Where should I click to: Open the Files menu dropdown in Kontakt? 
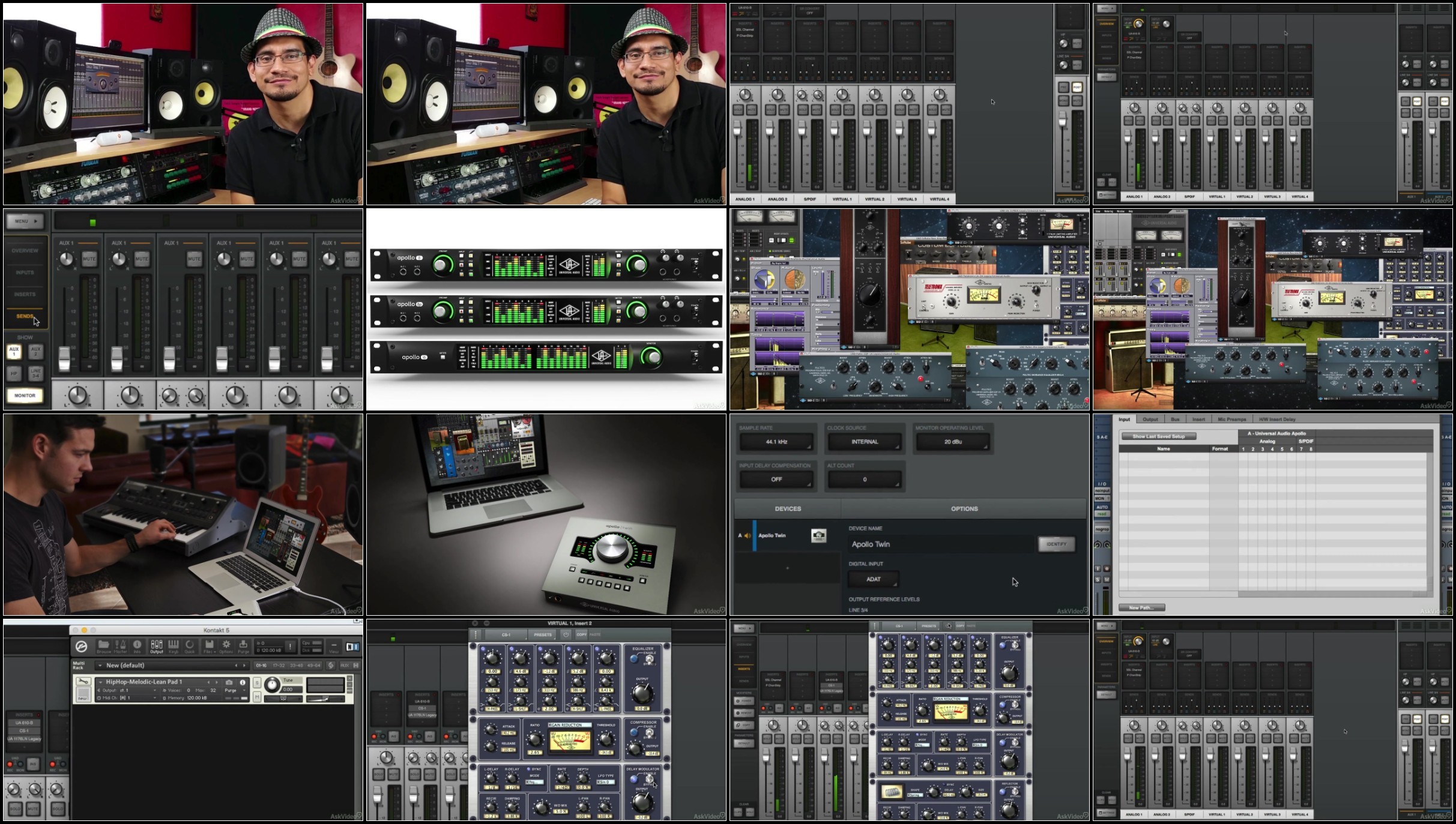point(210,646)
